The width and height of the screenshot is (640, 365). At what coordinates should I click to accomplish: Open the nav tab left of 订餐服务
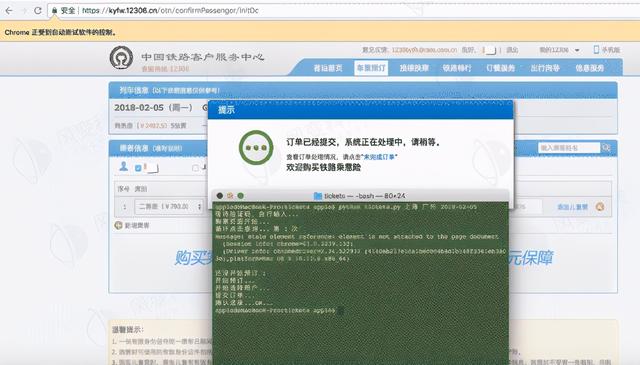coord(457,68)
